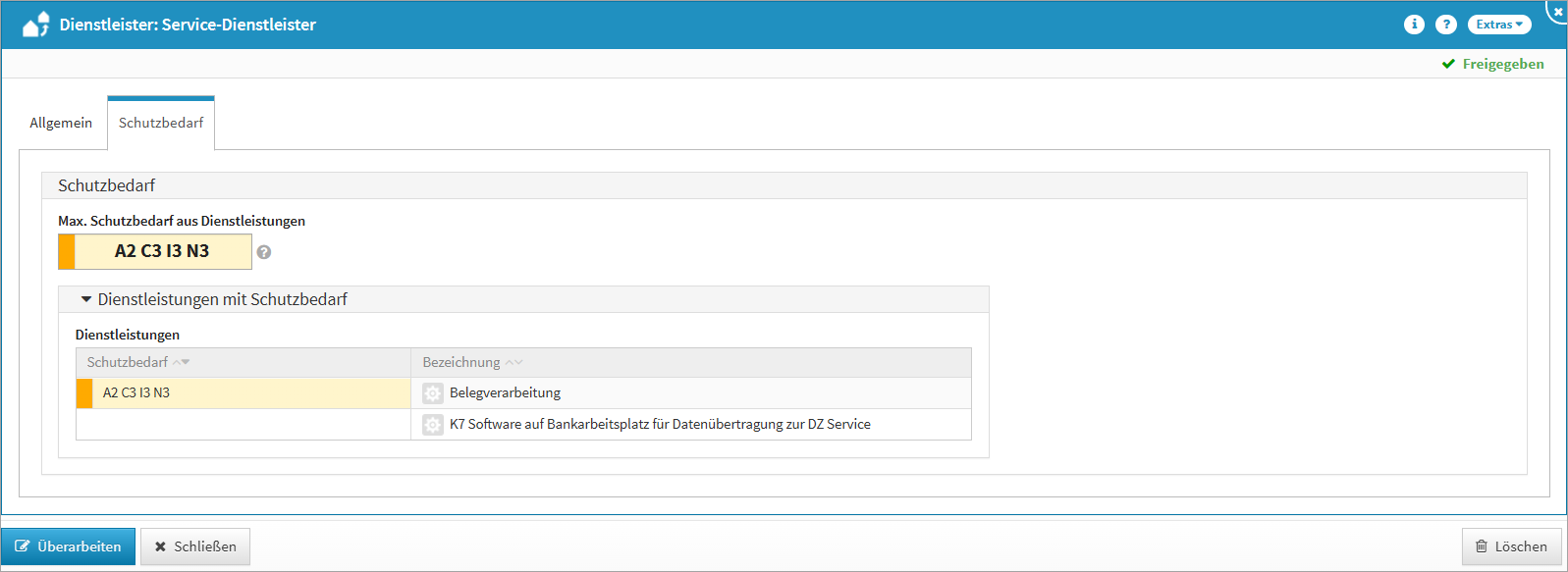Click the Löschen button
1568x572 pixels.
coord(1511,546)
